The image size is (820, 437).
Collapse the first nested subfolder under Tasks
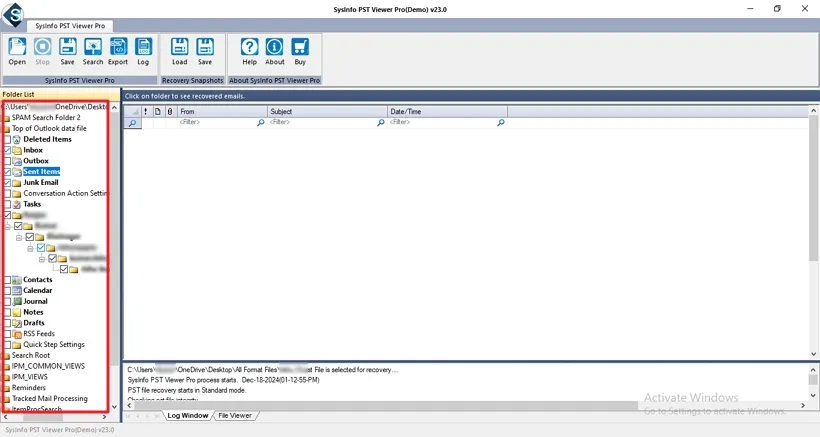7,226
